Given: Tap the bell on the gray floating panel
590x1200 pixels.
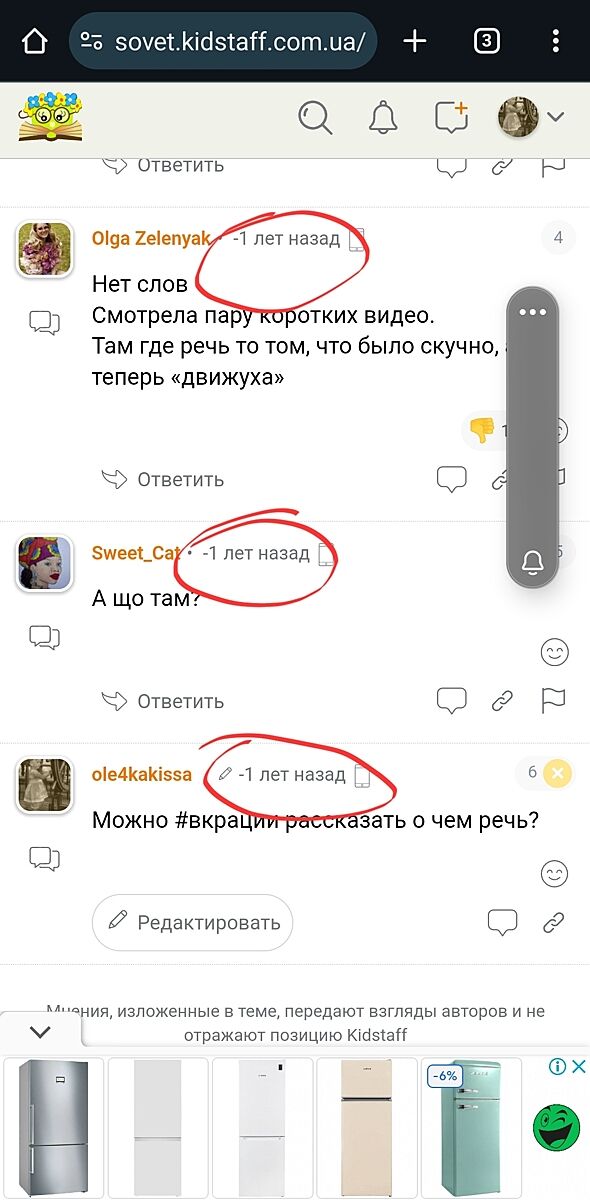Looking at the screenshot, I should tap(533, 563).
